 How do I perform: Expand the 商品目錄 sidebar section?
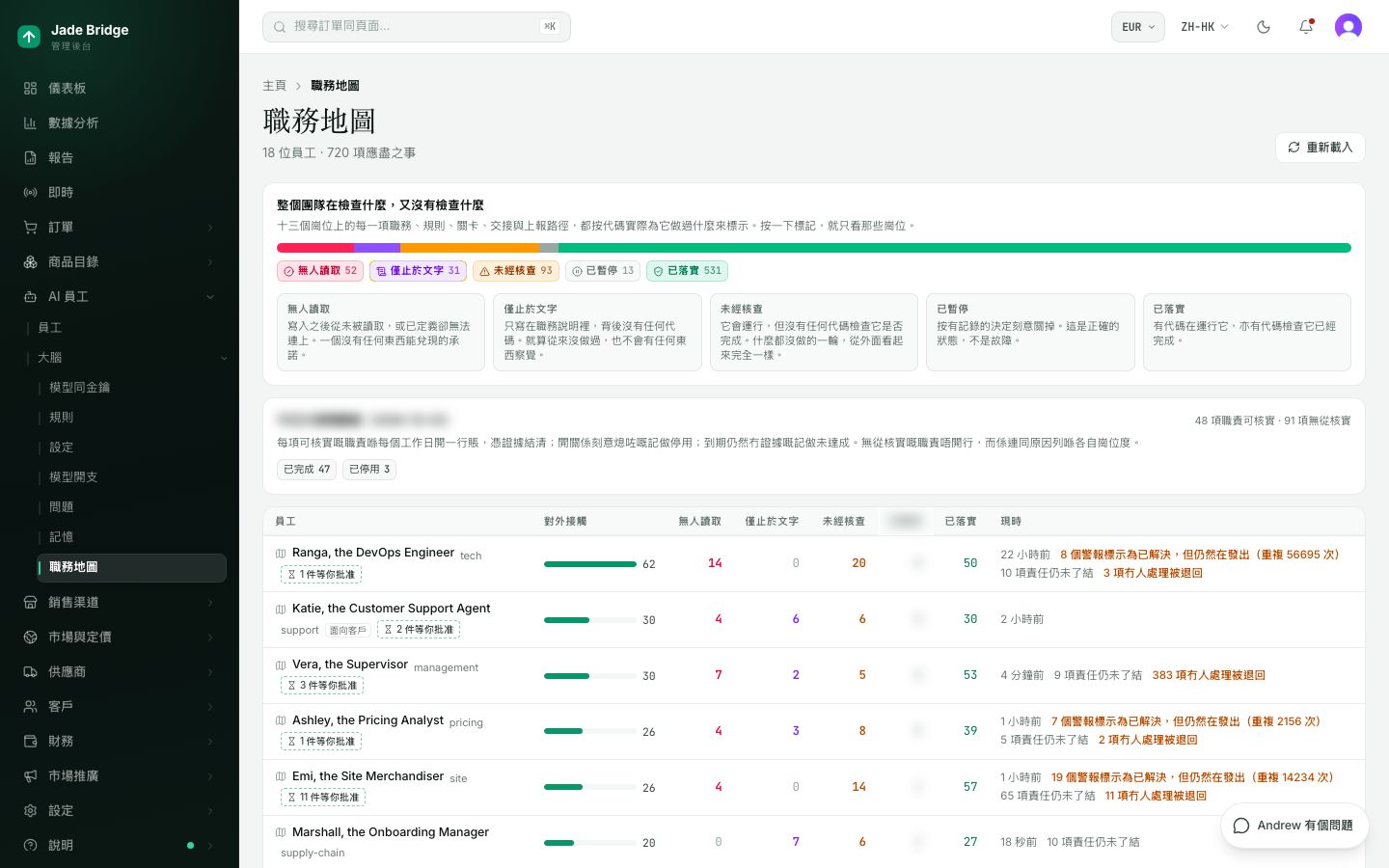(x=120, y=261)
